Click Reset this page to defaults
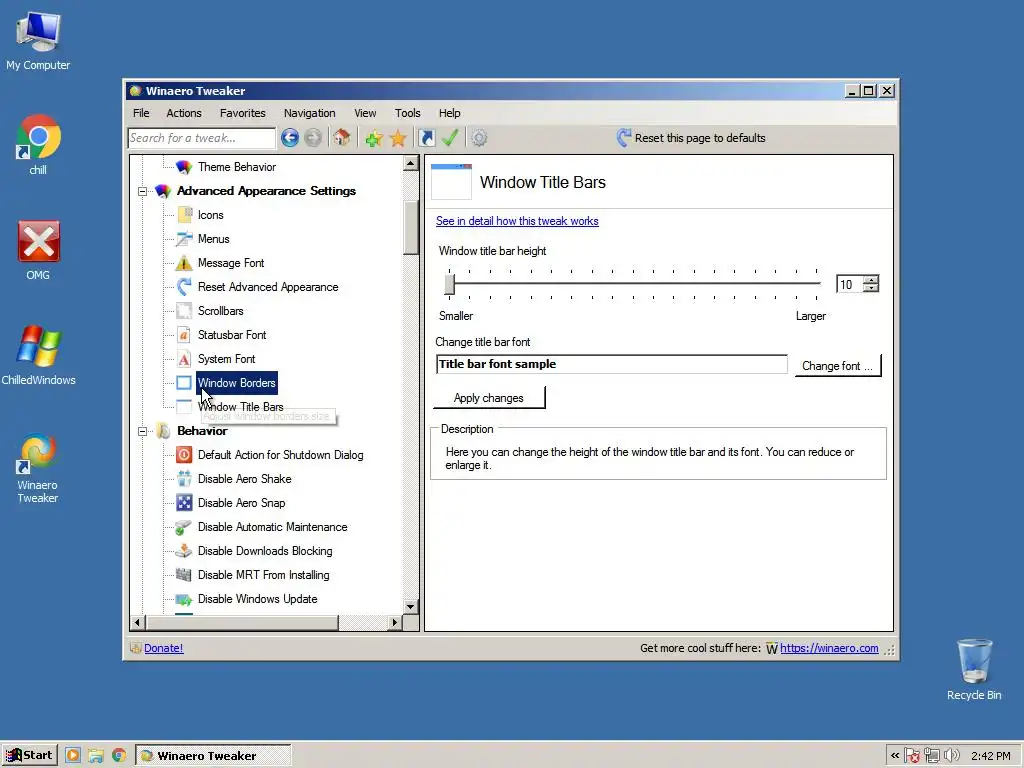Viewport: 1024px width, 768px height. [x=691, y=138]
